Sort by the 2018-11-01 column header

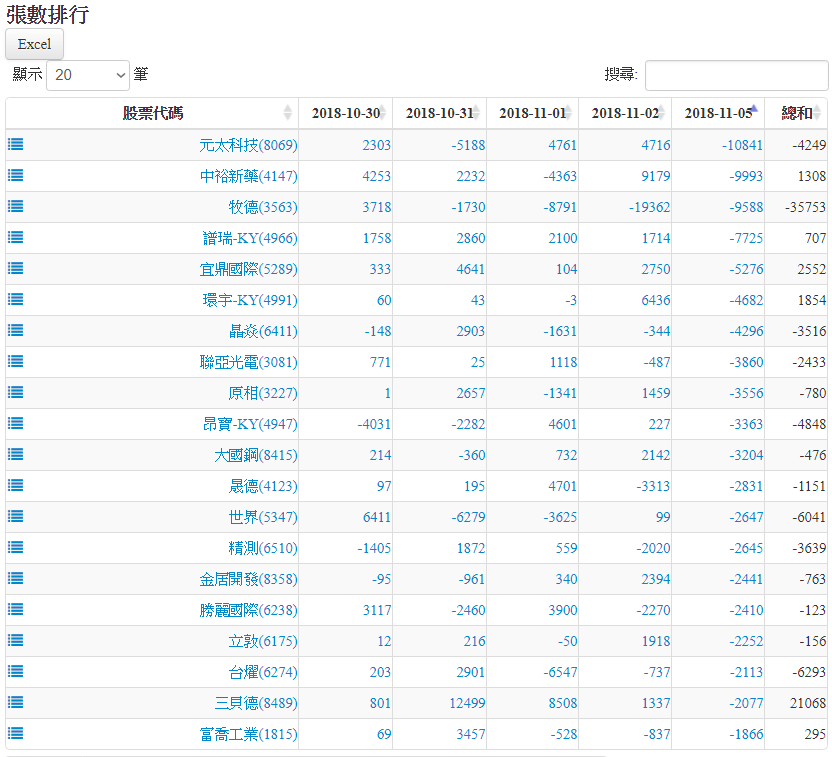532,113
